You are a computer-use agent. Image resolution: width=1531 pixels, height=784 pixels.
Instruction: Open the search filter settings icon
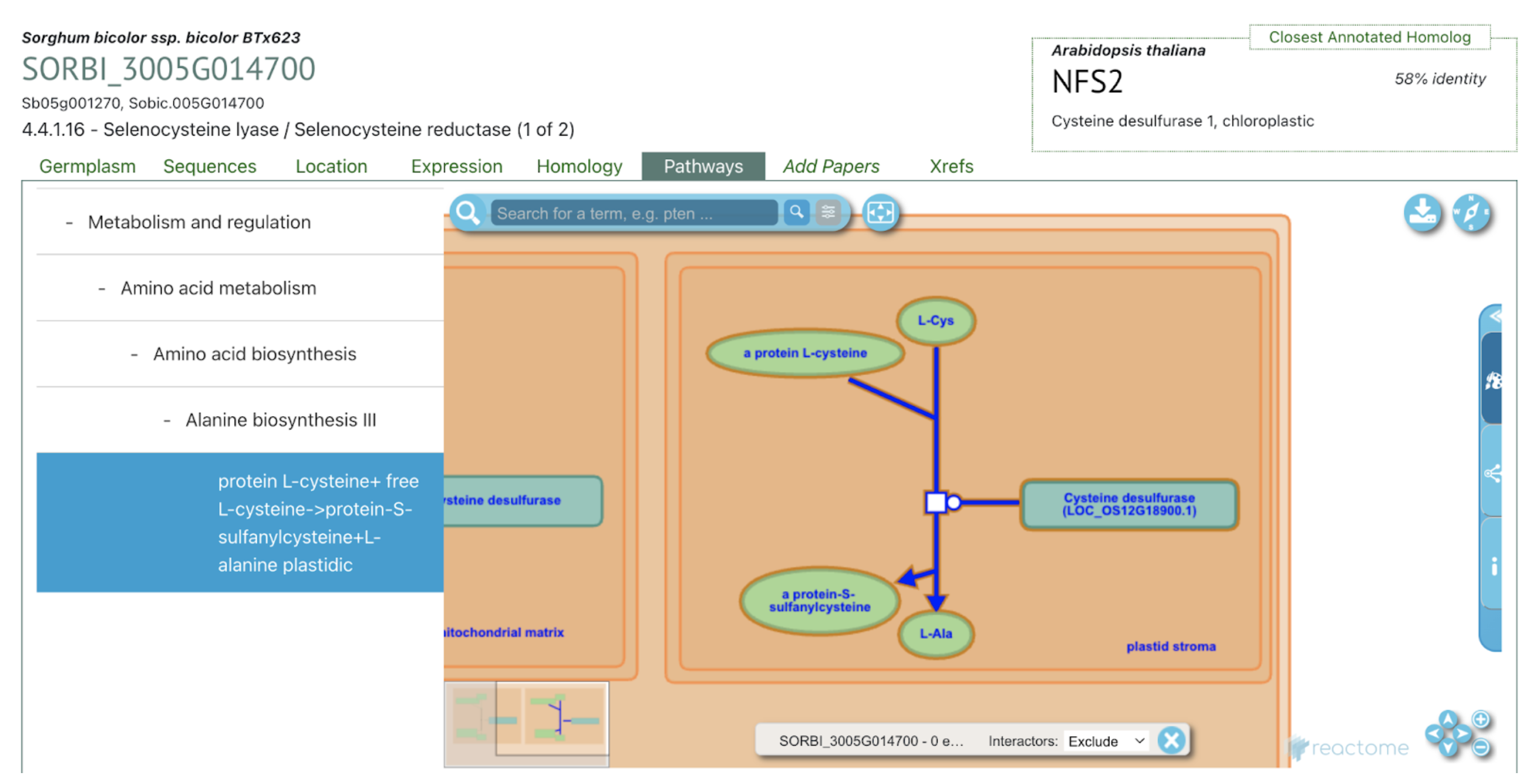point(828,213)
